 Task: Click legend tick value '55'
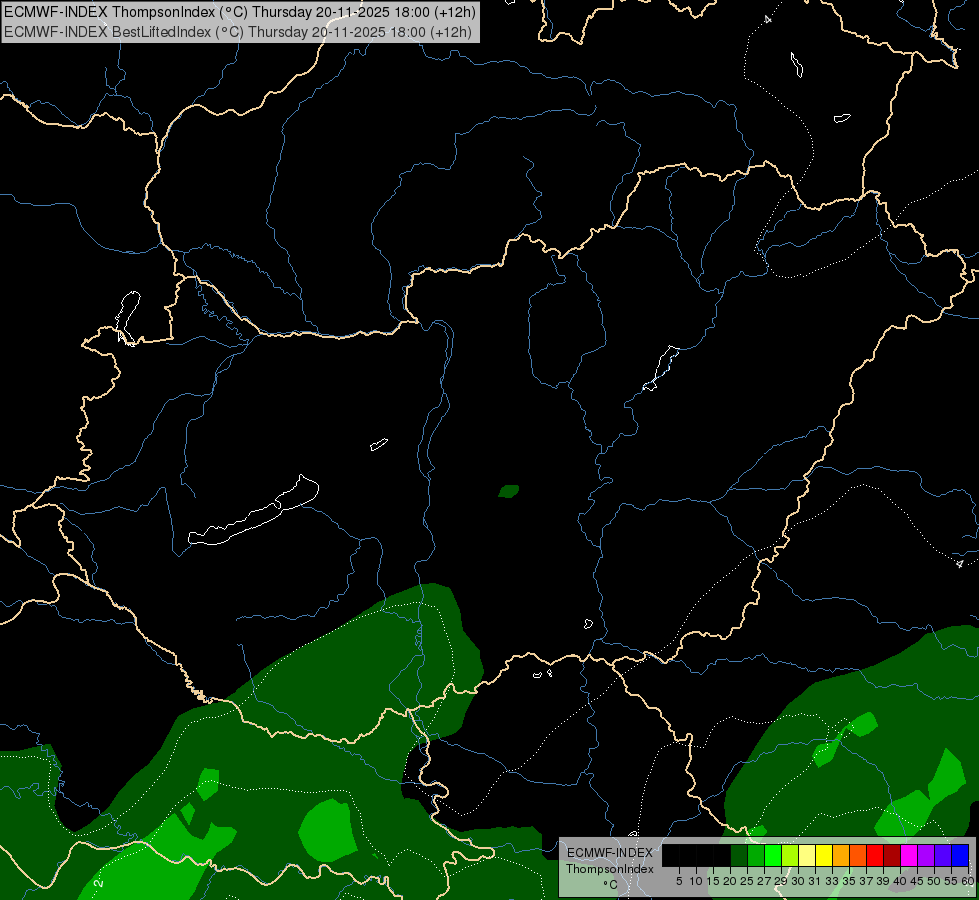click(951, 881)
